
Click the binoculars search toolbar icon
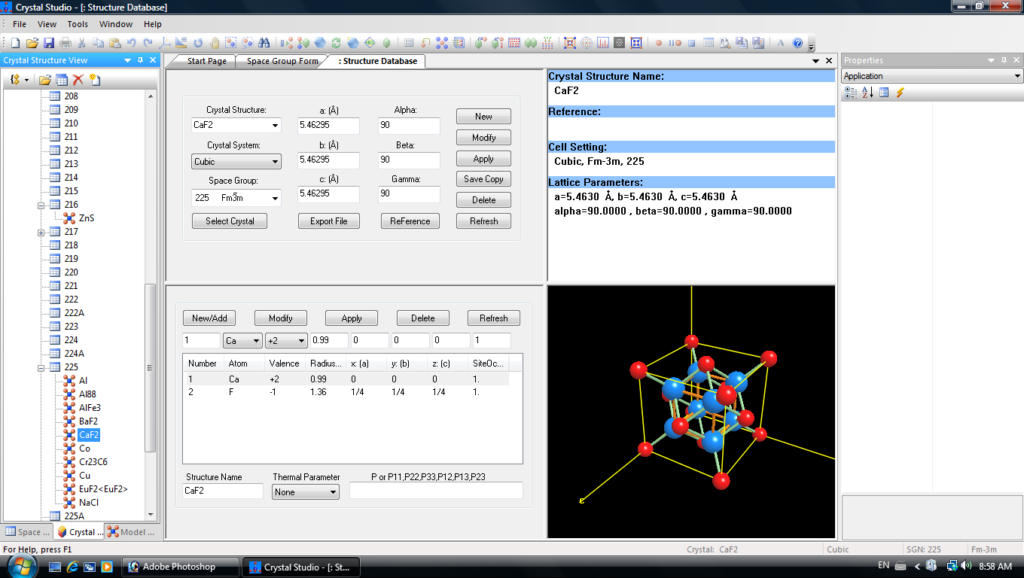pyautogui.click(x=264, y=43)
